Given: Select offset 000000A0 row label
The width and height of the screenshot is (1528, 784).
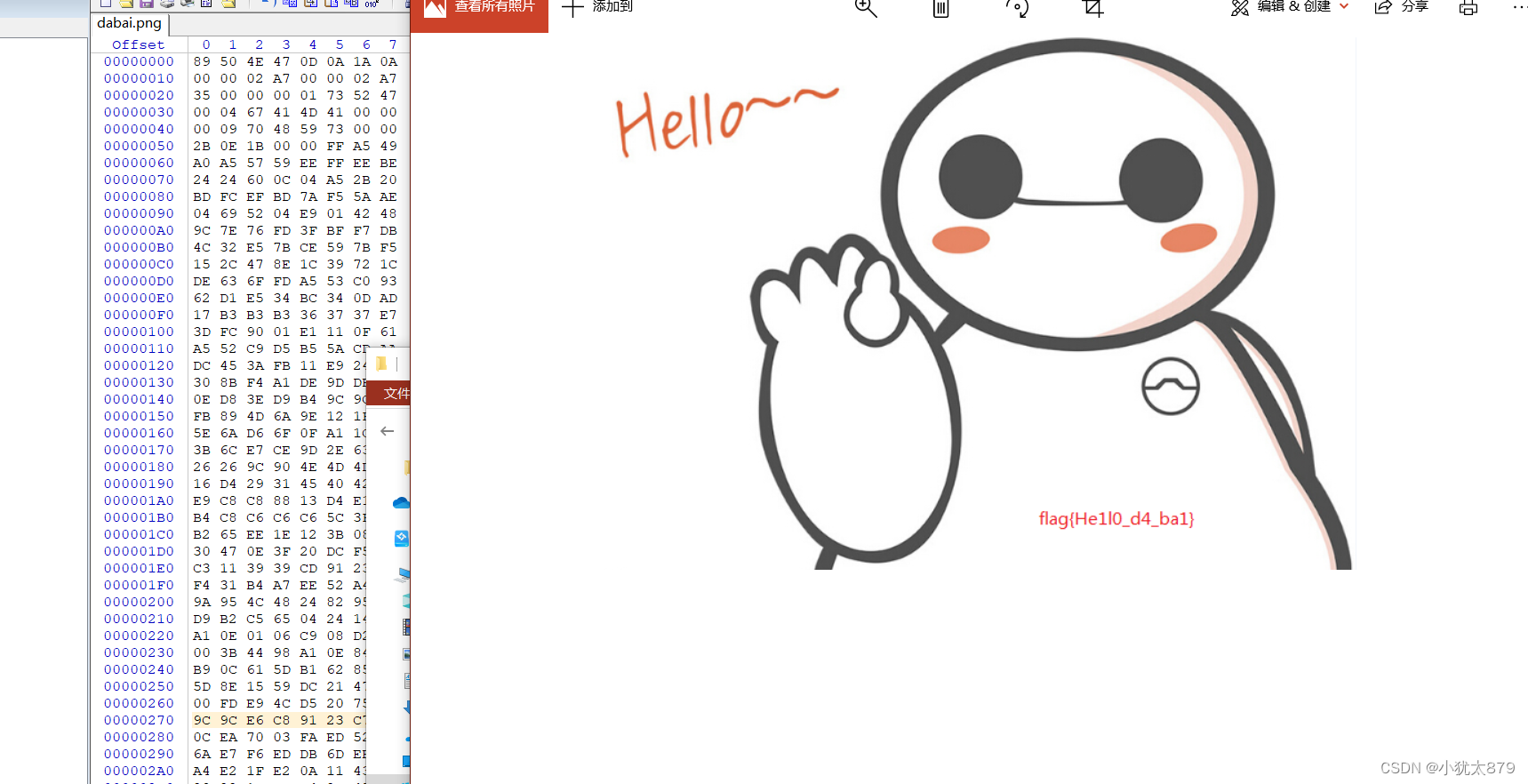Looking at the screenshot, I should (x=140, y=230).
